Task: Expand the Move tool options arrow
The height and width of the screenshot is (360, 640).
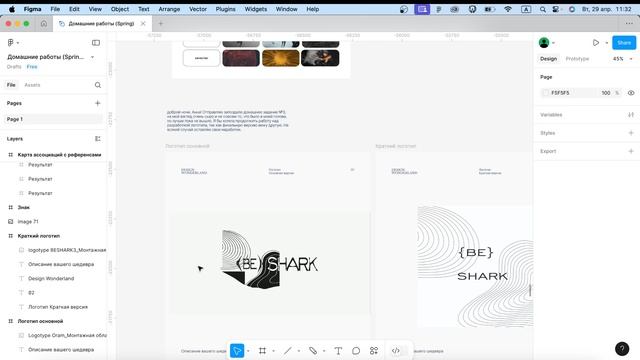Action: pos(248,351)
